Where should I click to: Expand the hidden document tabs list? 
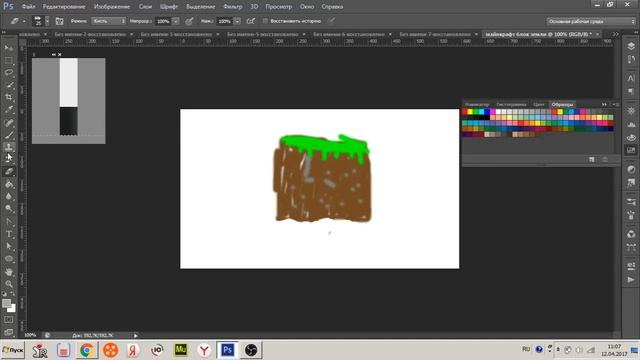(x=616, y=34)
